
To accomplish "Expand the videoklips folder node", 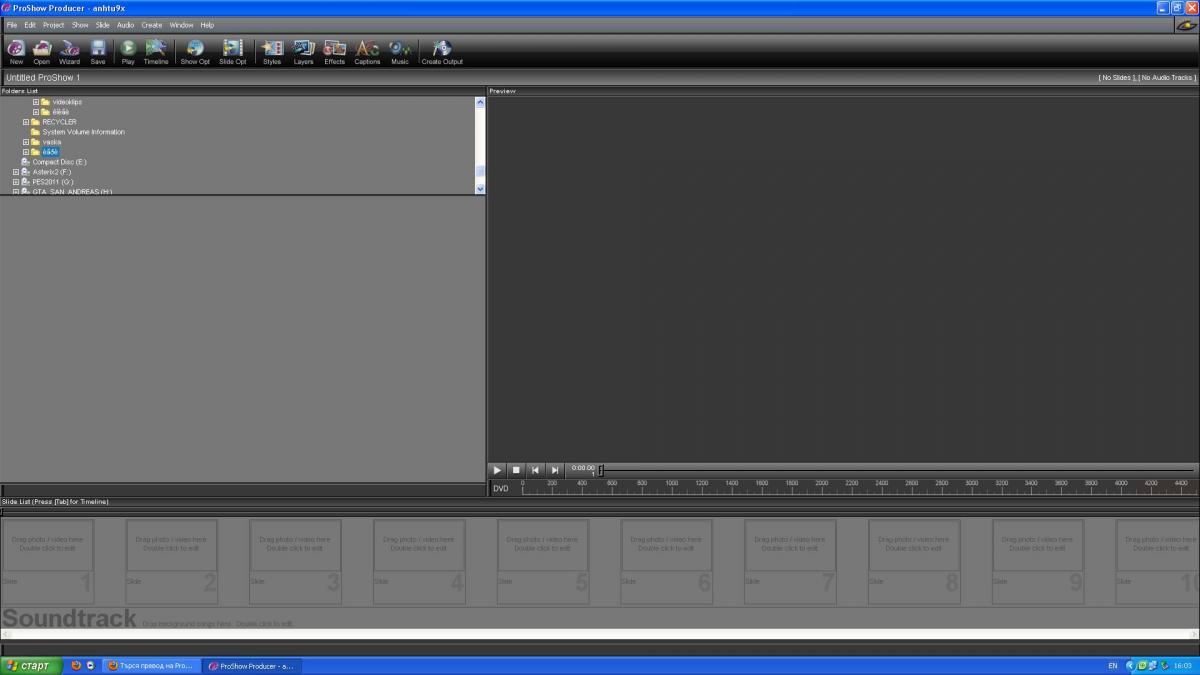I will pyautogui.click(x=36, y=102).
